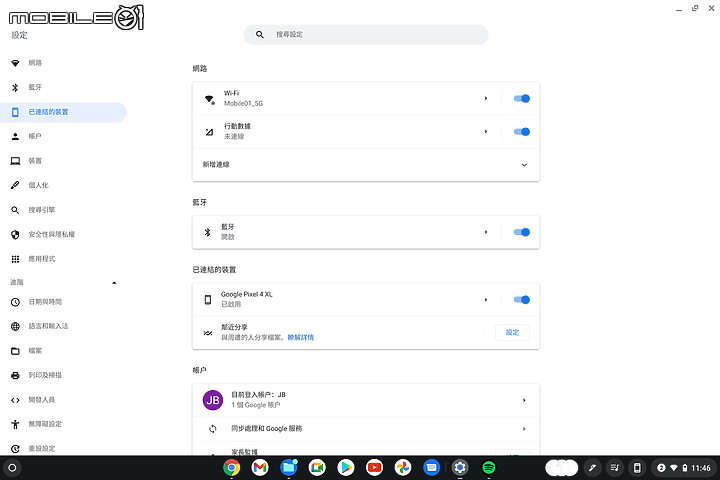Click the Settings gear icon on shelf
The image size is (720, 480).
(x=460, y=468)
